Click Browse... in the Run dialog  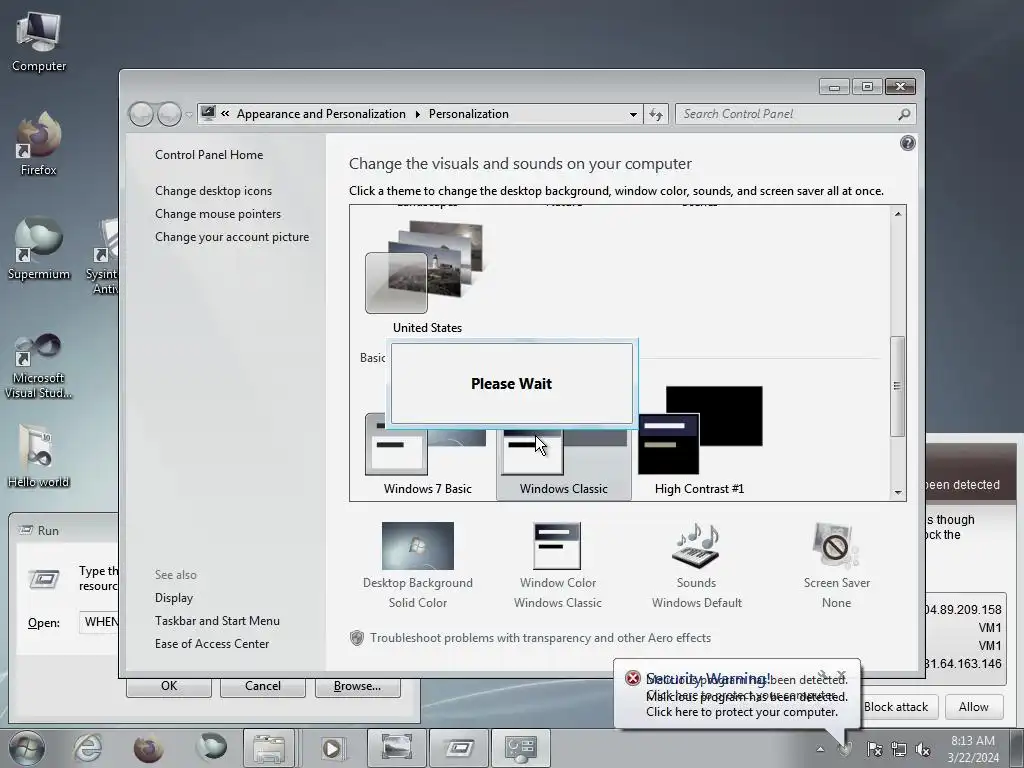pyautogui.click(x=357, y=686)
